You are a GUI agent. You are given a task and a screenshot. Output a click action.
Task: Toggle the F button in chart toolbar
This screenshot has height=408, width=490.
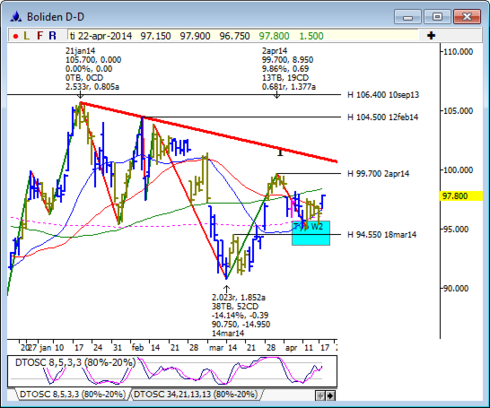pyautogui.click(x=40, y=36)
